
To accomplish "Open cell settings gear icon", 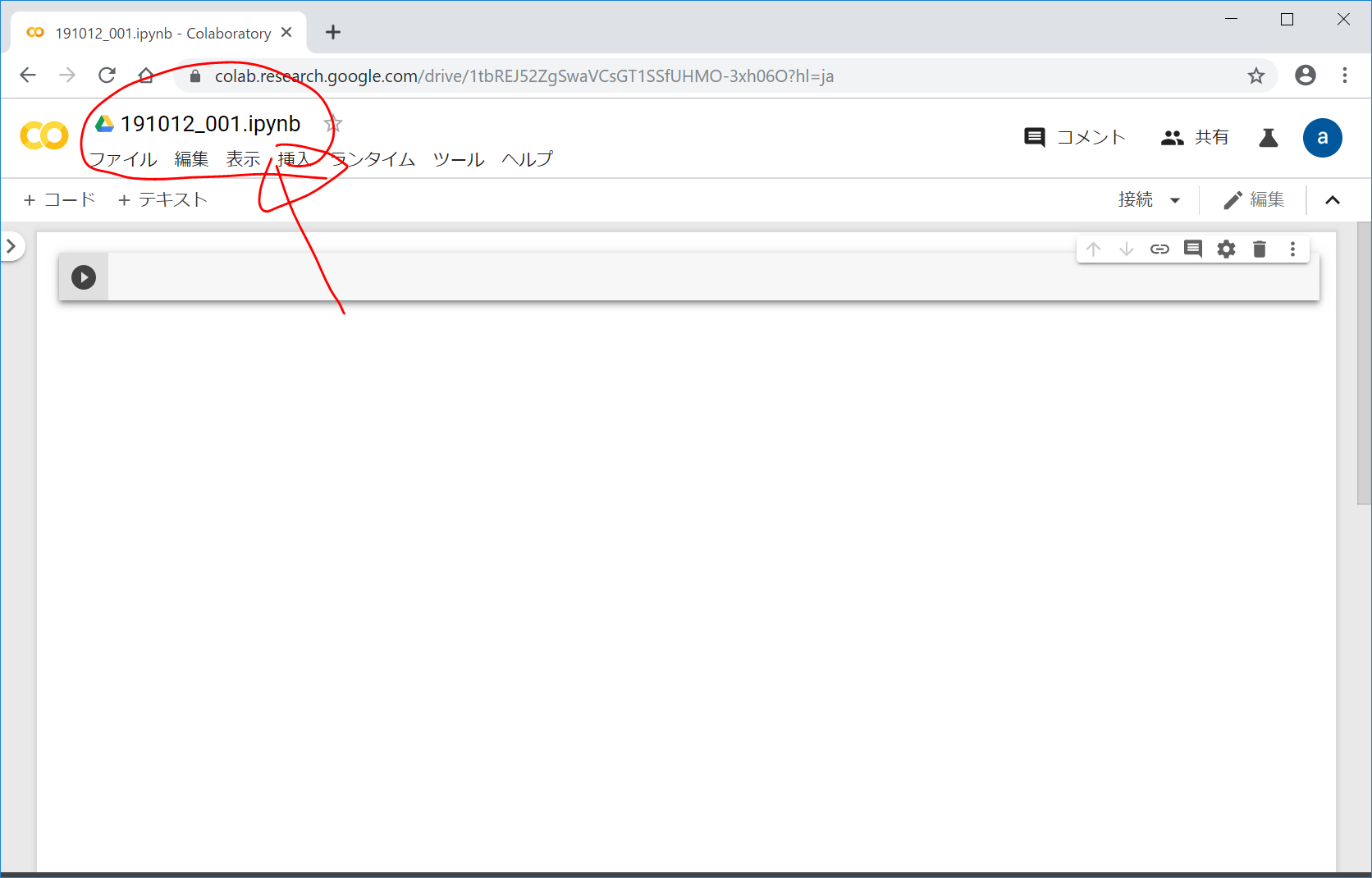I will pos(1226,249).
